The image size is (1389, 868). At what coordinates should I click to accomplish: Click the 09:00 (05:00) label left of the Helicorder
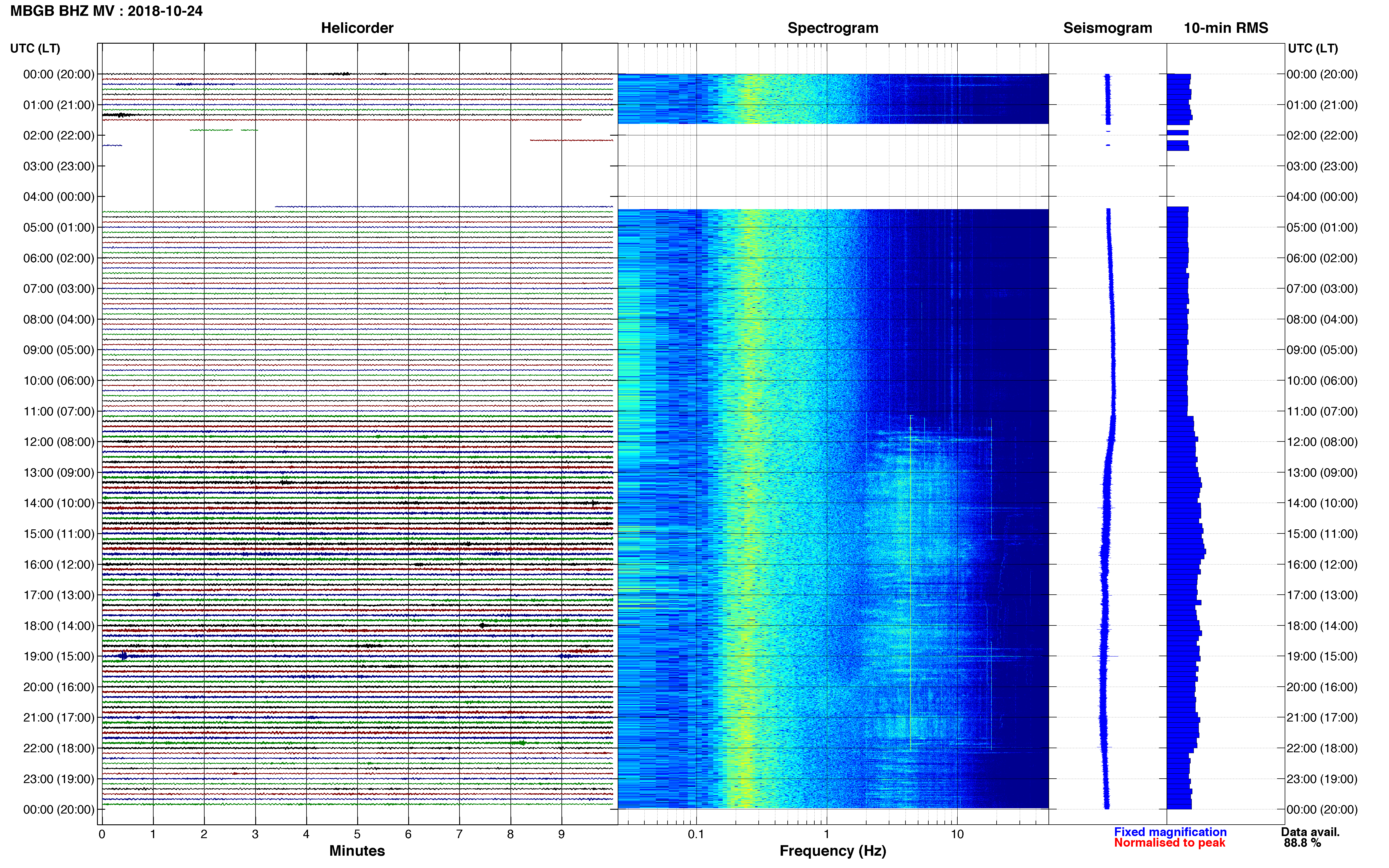coord(59,350)
